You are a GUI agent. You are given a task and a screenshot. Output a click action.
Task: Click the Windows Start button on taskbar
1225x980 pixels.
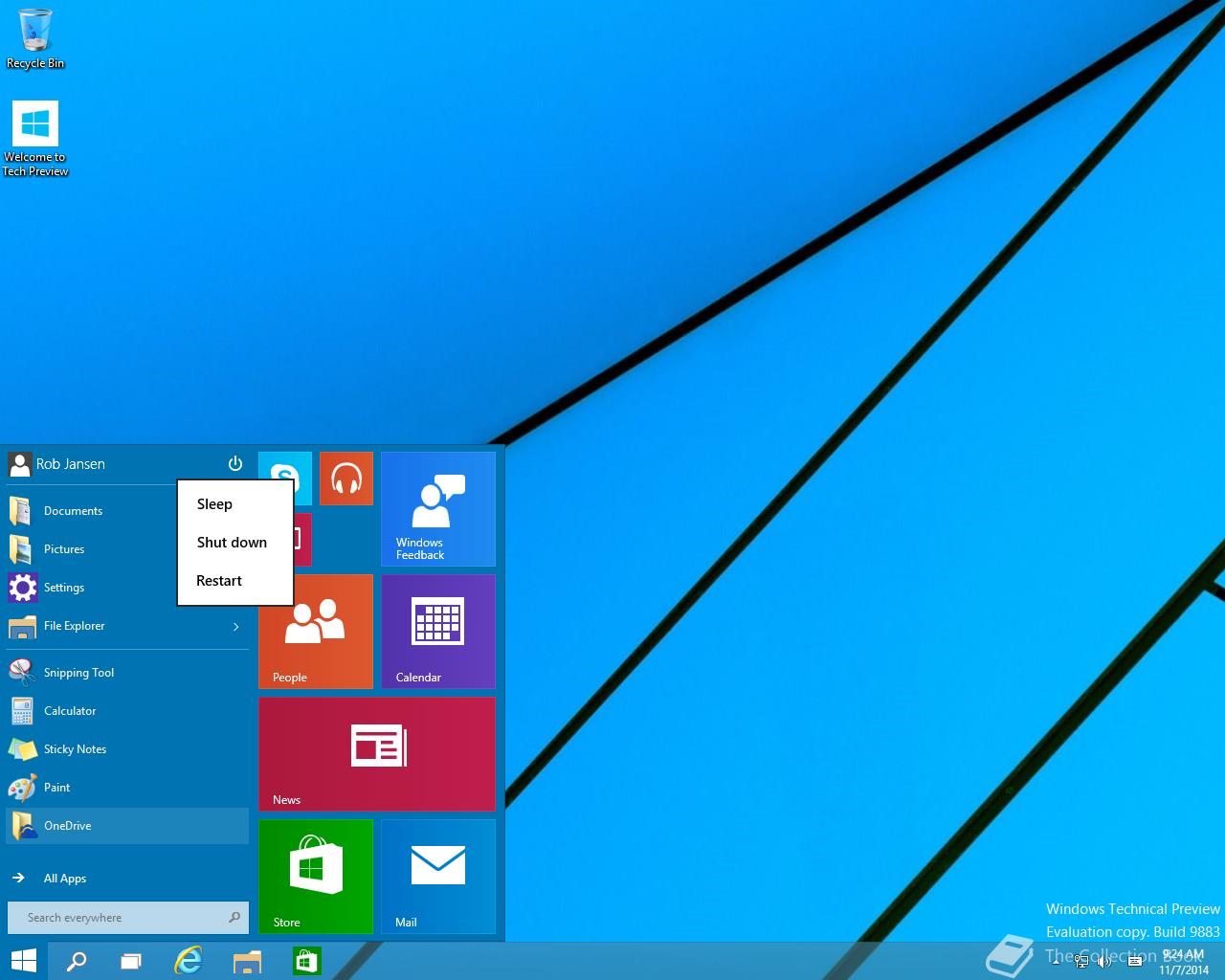(23, 961)
